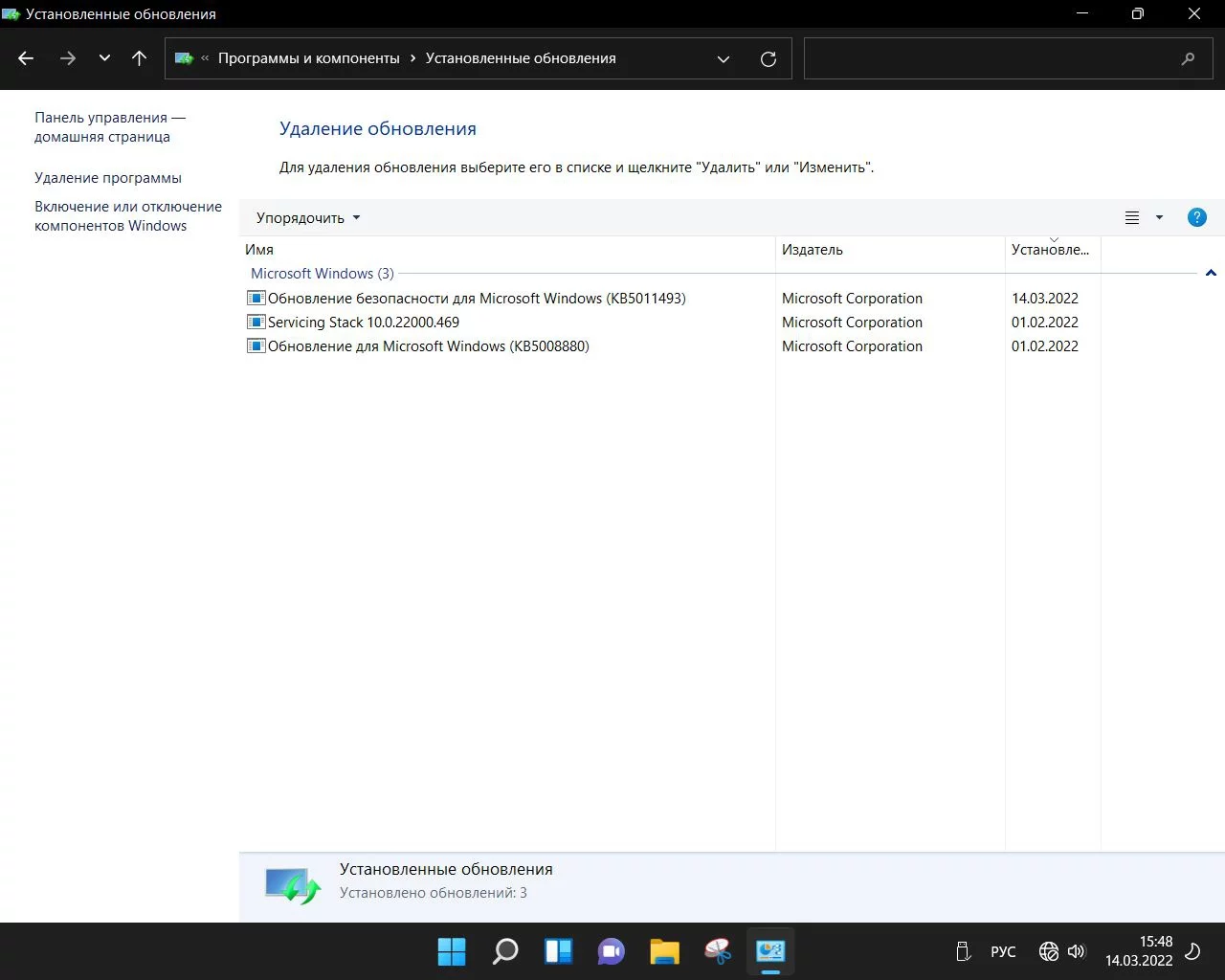Expand the address bar history dropdown
This screenshot has width=1225, height=980.
724,58
